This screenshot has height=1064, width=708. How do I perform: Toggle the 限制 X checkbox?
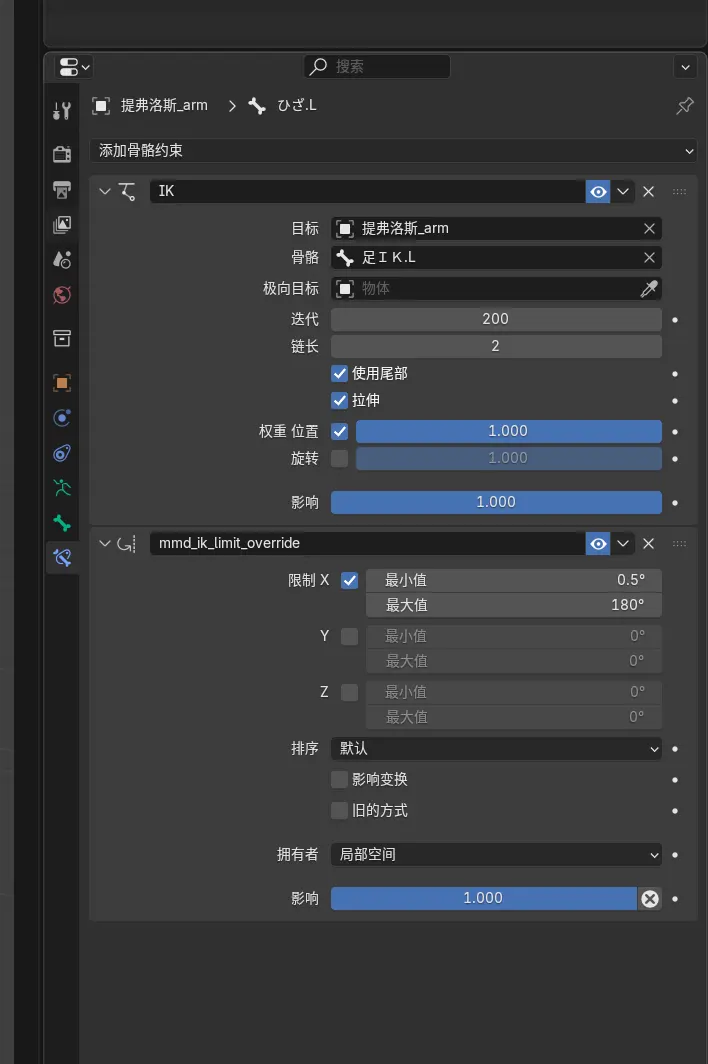pos(350,581)
